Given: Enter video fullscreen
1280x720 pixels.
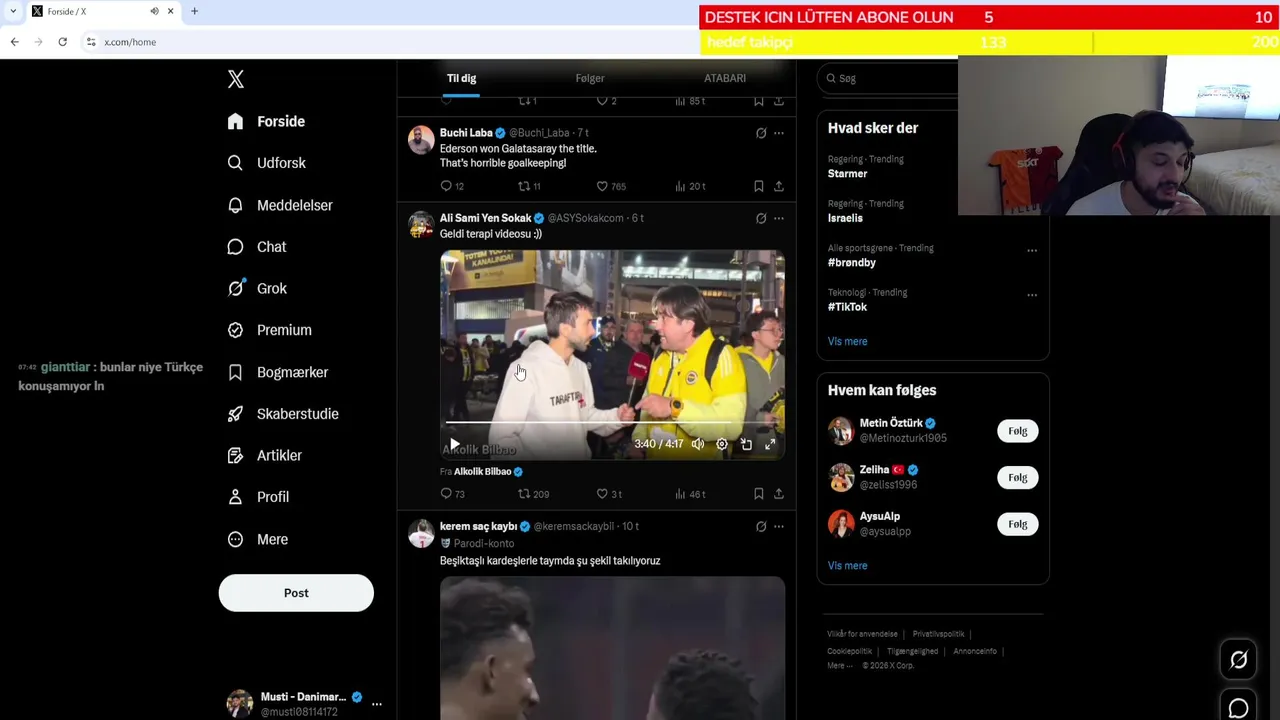Looking at the screenshot, I should pyautogui.click(x=770, y=444).
